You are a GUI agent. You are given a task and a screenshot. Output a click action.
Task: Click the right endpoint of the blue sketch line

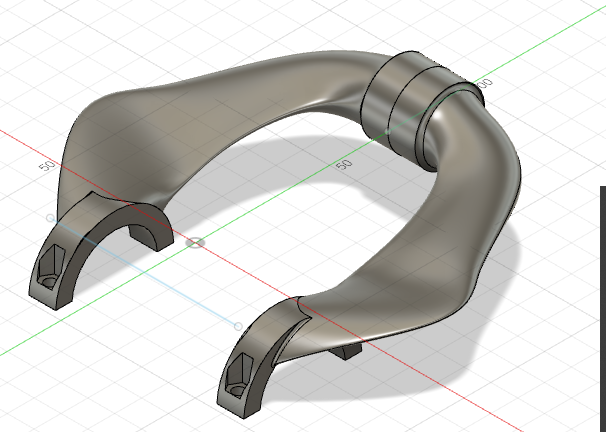point(238,326)
